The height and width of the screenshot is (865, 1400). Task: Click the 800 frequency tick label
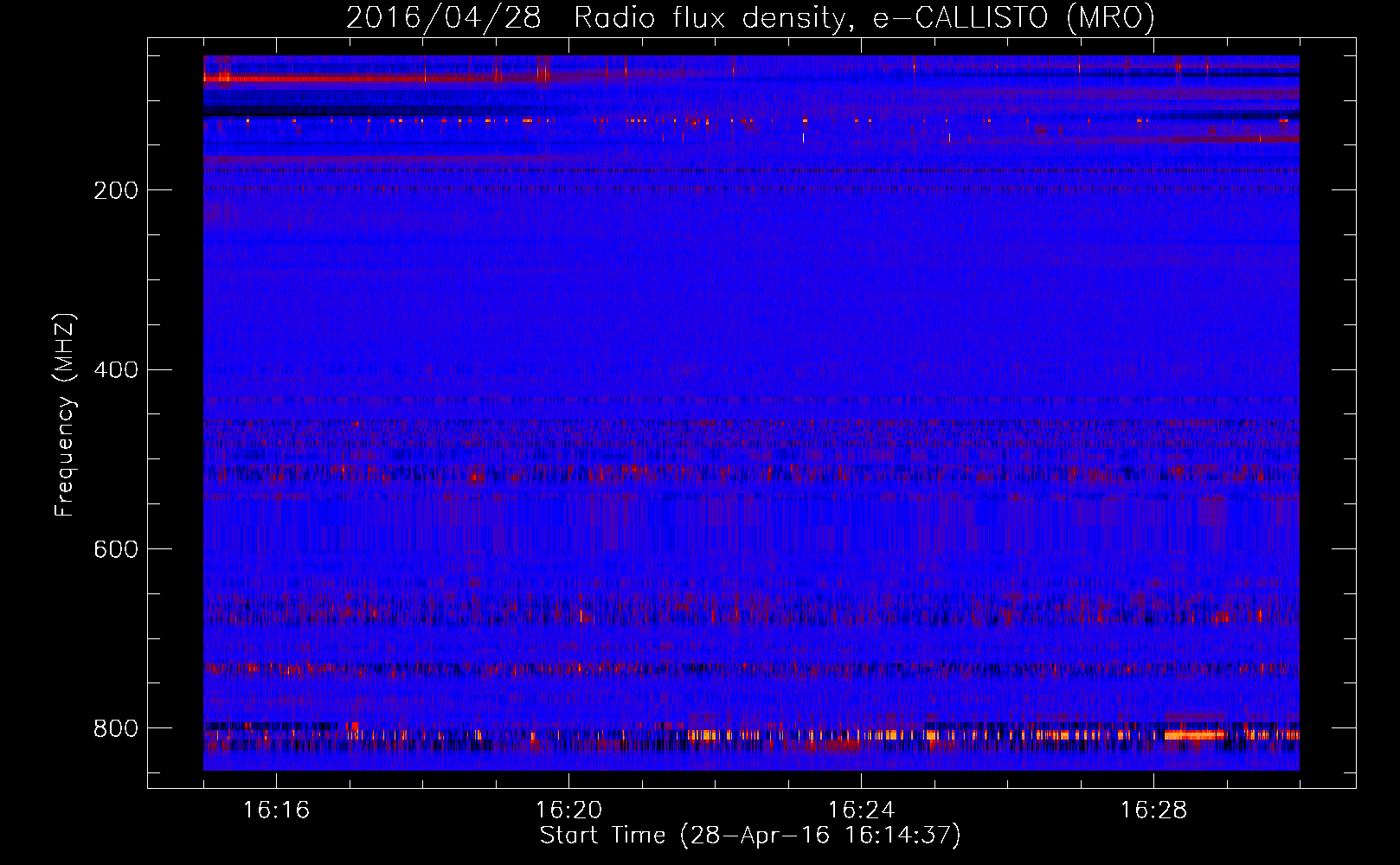coord(116,728)
